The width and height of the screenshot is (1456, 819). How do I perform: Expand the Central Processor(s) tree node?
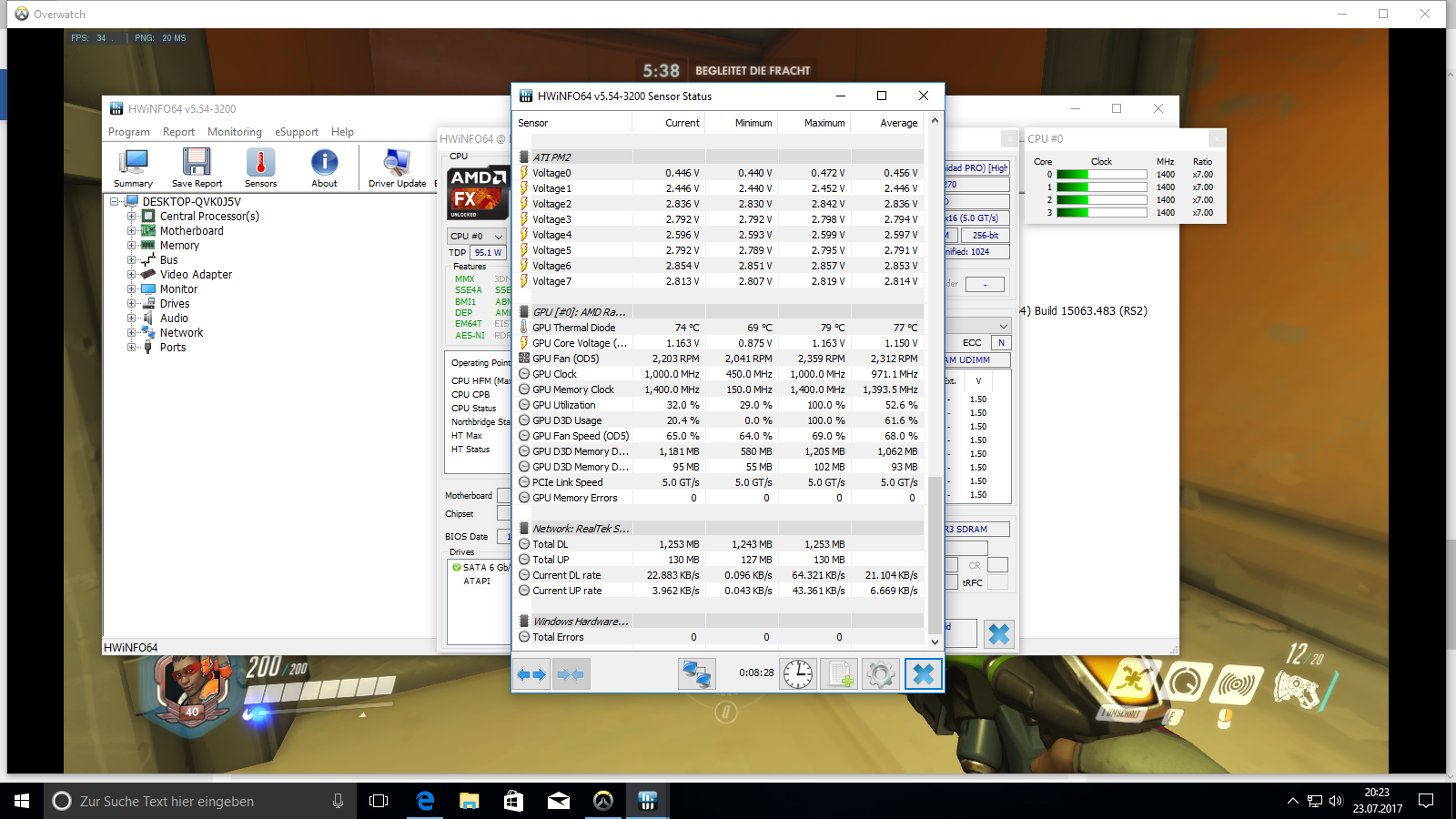(x=131, y=217)
